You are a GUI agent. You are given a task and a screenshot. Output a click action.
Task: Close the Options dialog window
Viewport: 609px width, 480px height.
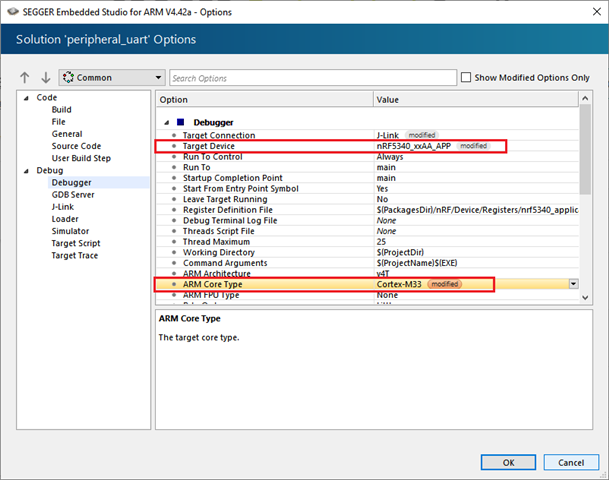pyautogui.click(x=597, y=12)
